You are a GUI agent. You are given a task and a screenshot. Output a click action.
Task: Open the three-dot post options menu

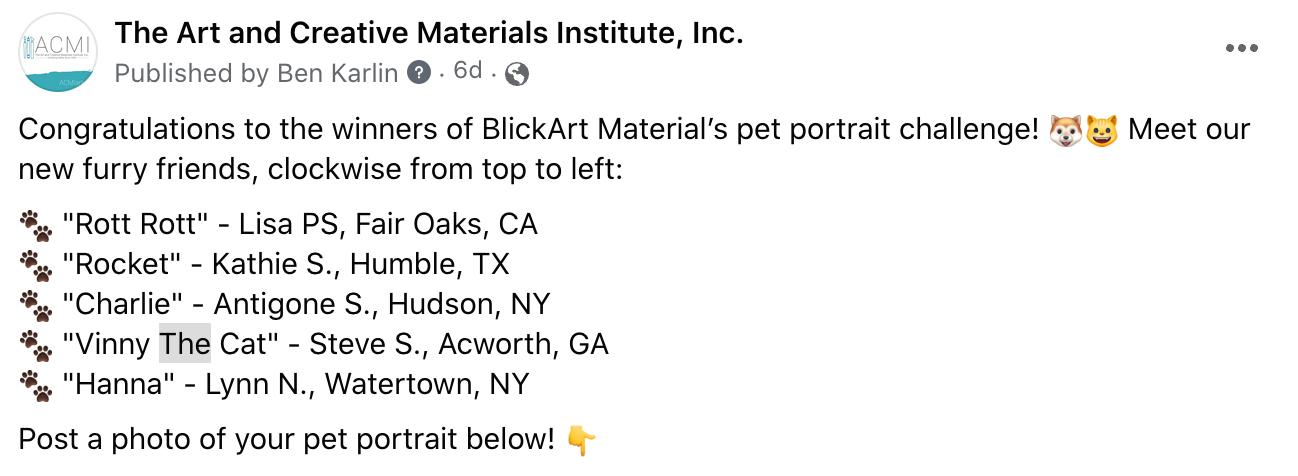tap(1241, 48)
